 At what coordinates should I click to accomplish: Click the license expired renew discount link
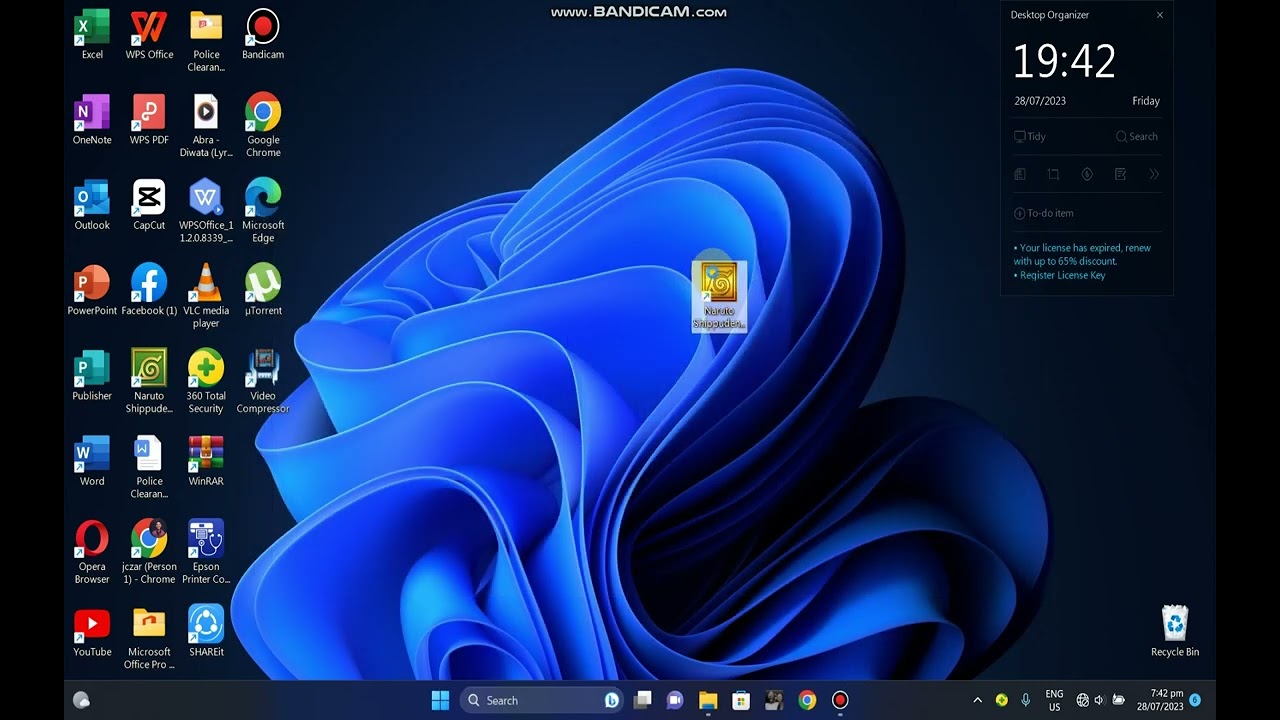click(x=1083, y=254)
